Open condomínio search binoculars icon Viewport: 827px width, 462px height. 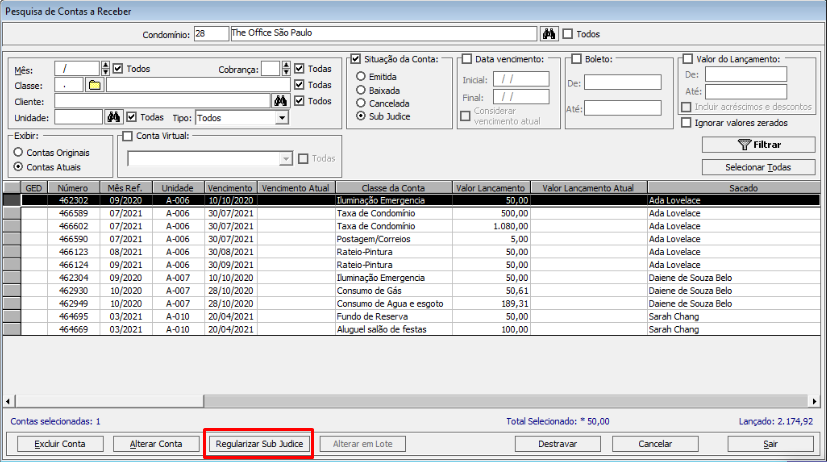(x=549, y=34)
